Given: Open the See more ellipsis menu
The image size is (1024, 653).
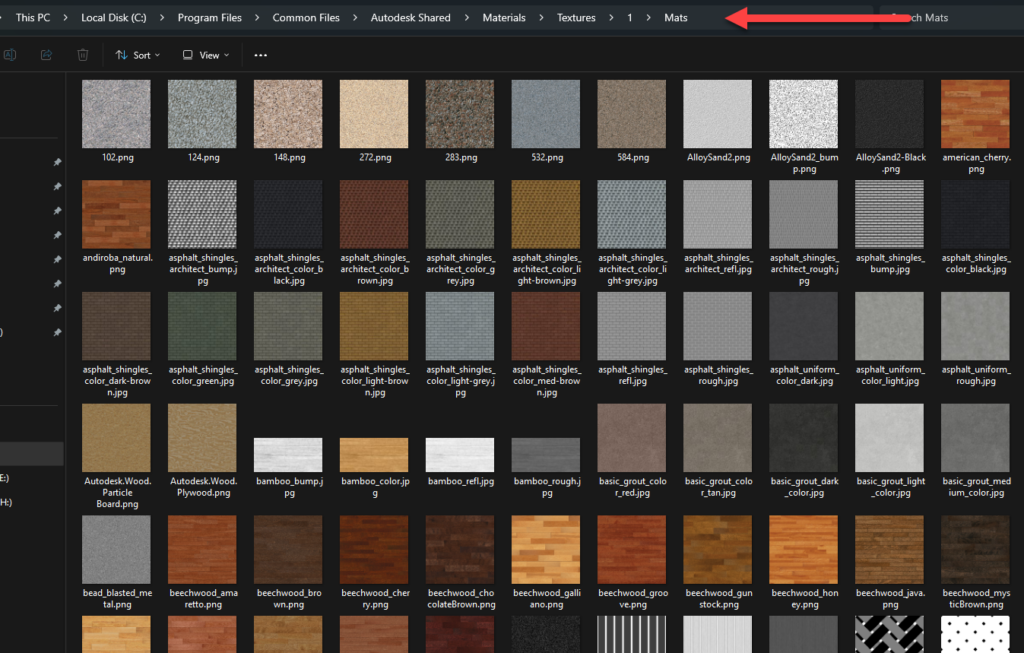Looking at the screenshot, I should tap(261, 56).
